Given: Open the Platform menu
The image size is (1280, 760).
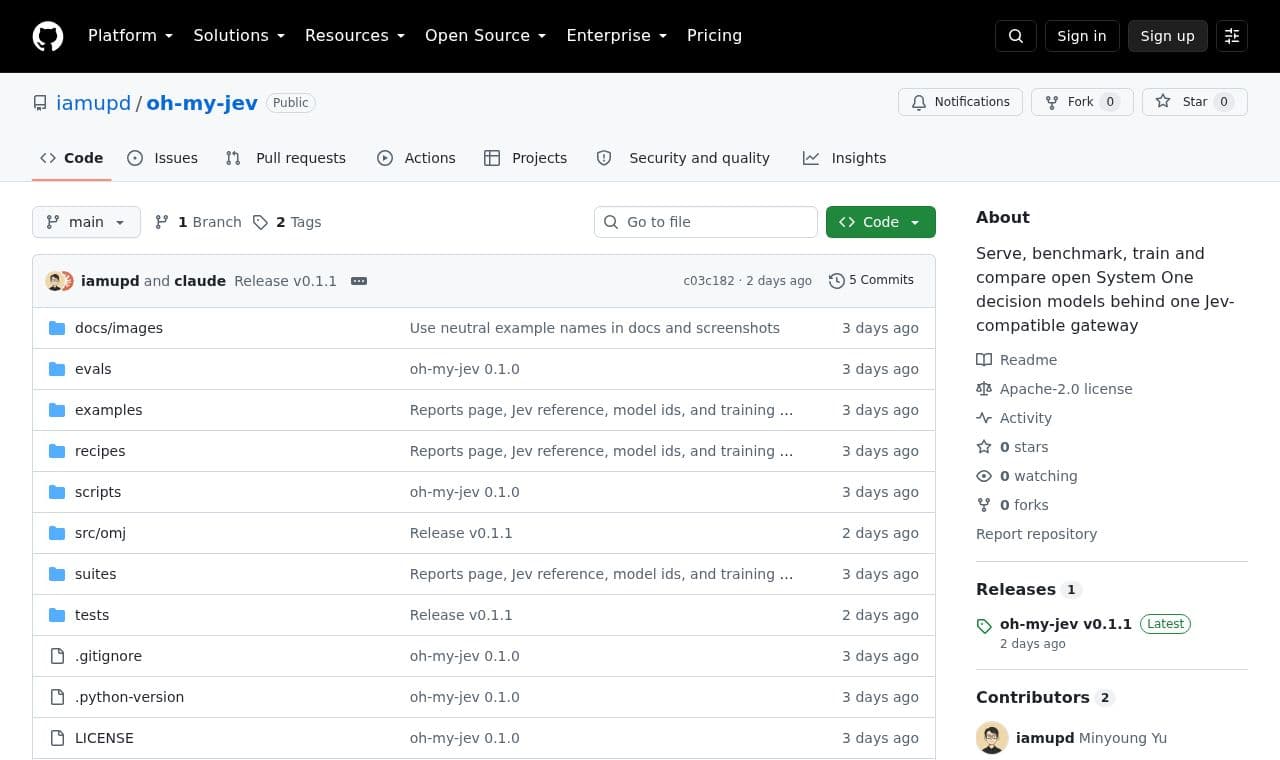Looking at the screenshot, I should pyautogui.click(x=130, y=36).
